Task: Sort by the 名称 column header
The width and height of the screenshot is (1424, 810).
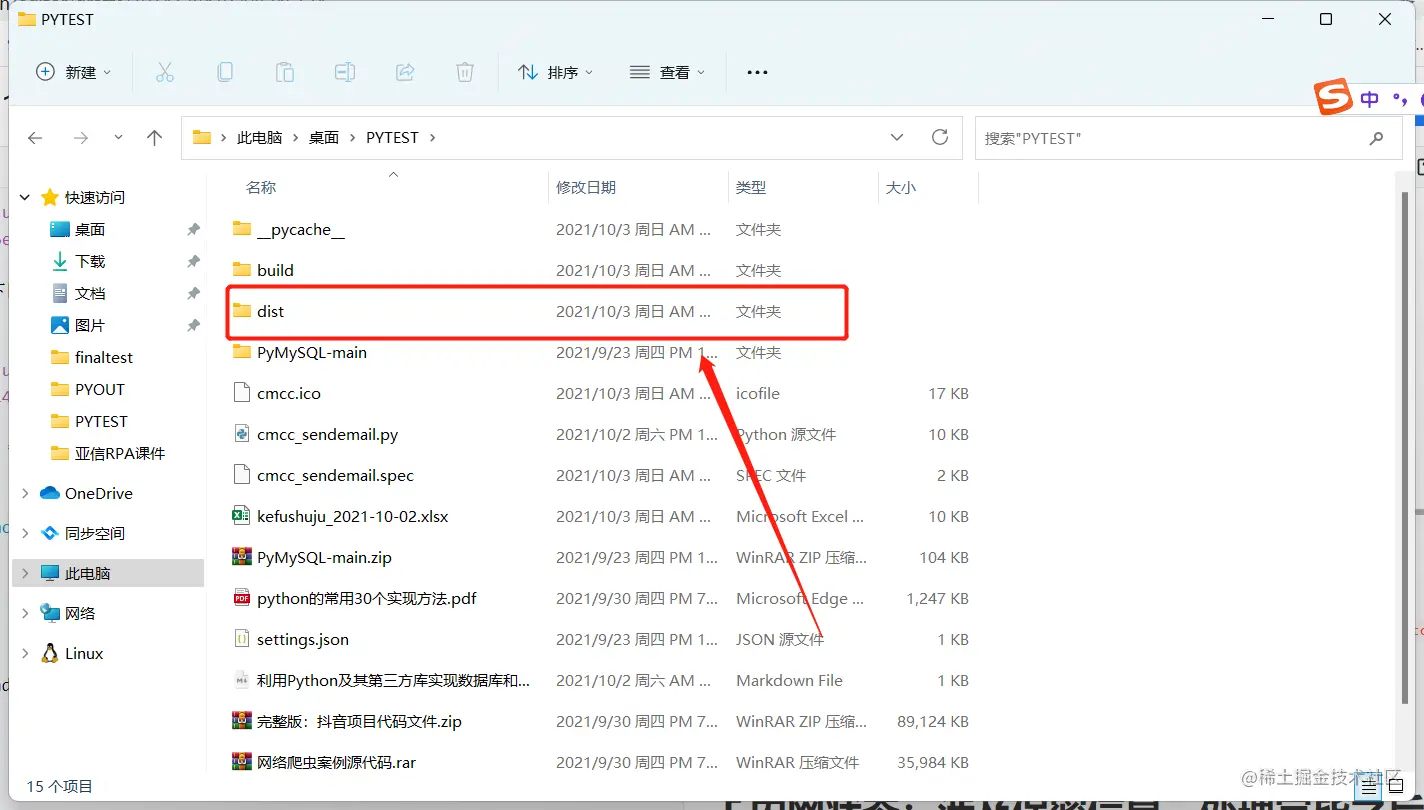Action: 261,187
